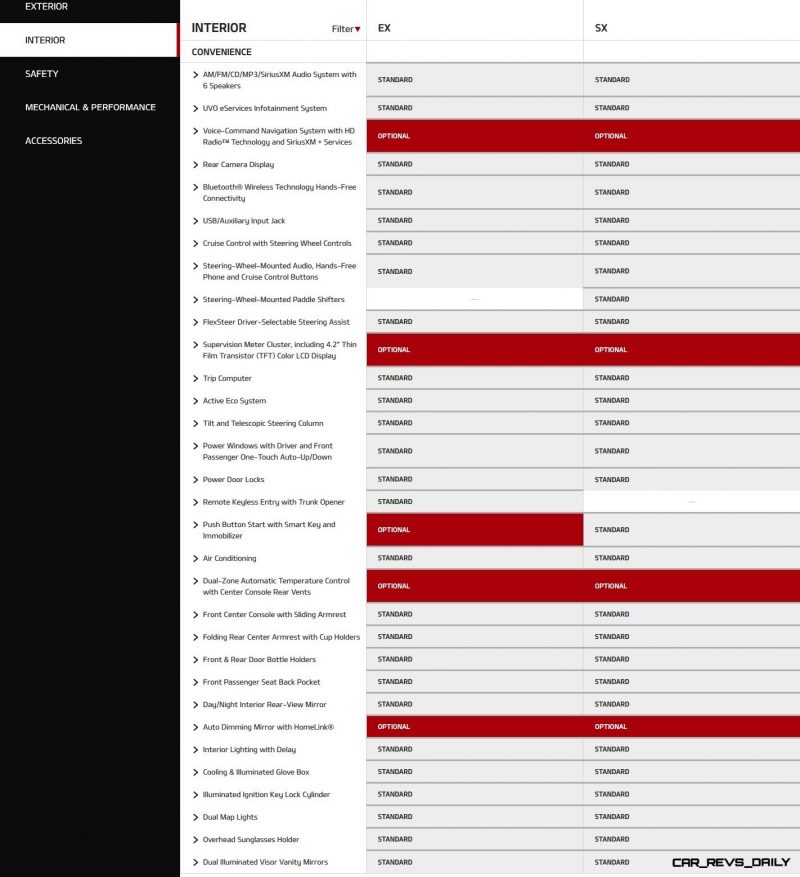The image size is (800, 877).
Task: Expand the USB/Auxiliary Input Jack chevron
Action: 195,221
